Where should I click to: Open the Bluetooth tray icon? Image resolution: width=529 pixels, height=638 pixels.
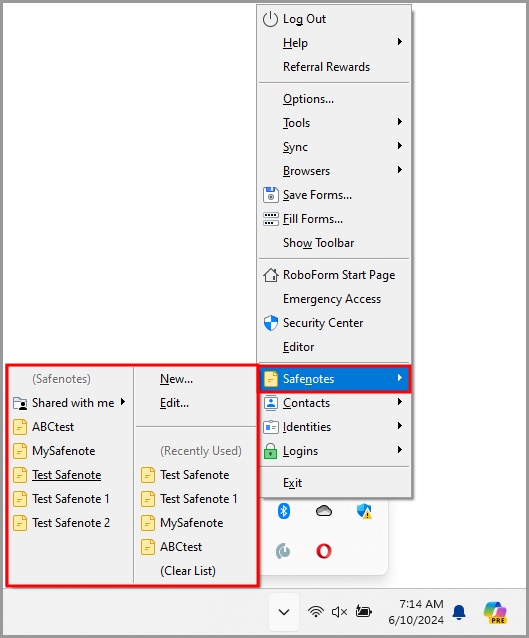click(284, 511)
